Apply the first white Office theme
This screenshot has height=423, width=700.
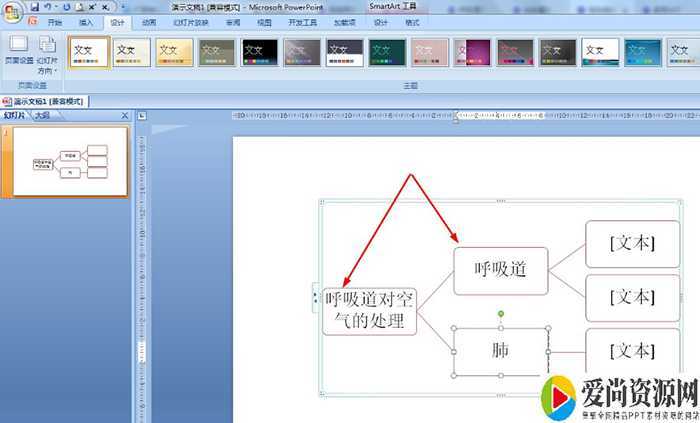coord(90,52)
